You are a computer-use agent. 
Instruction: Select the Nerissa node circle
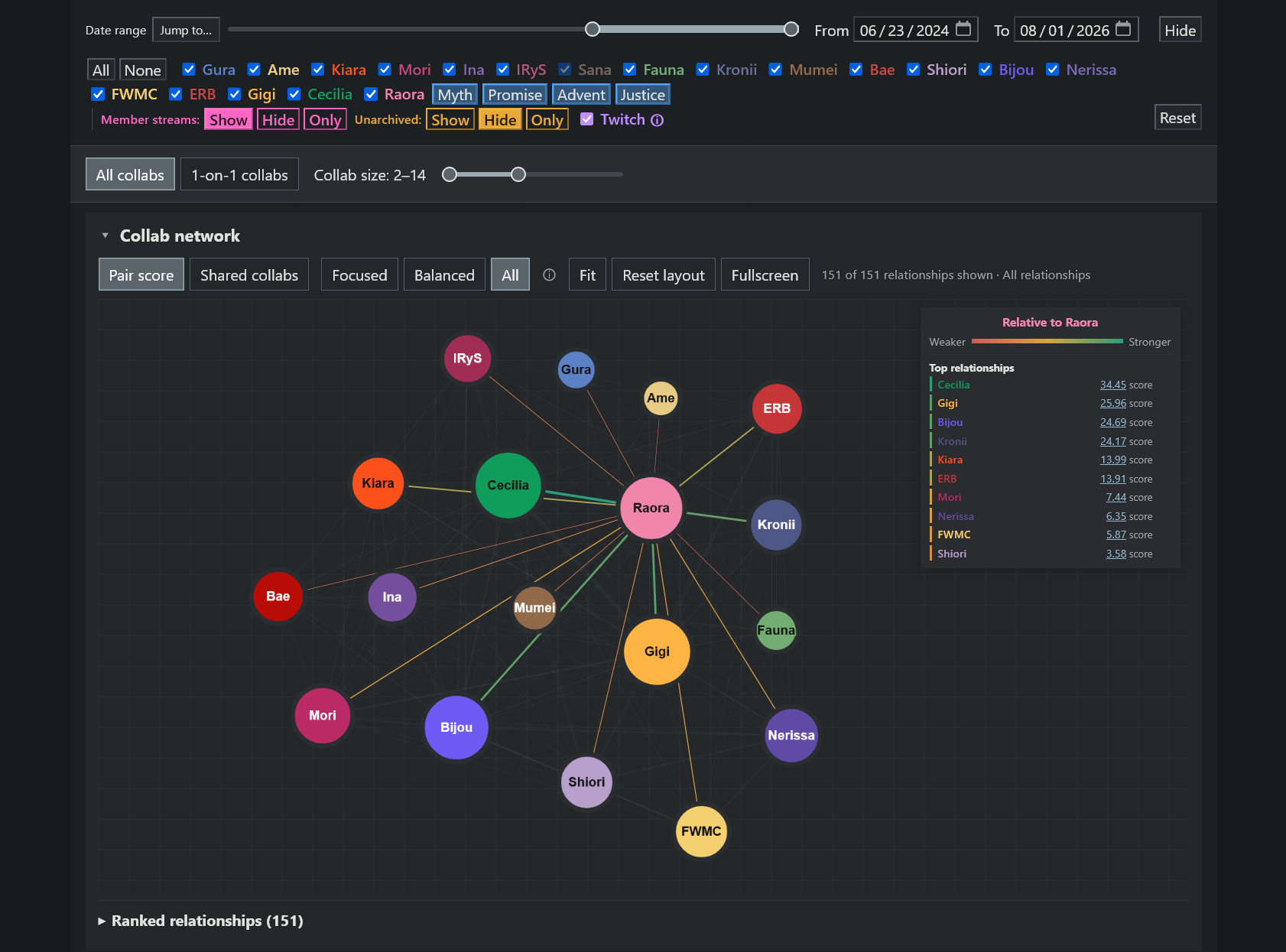point(791,735)
